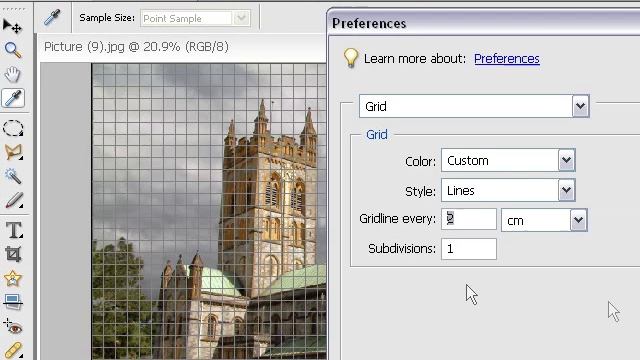Open the Preferences category dropdown showing Grid

474,106
